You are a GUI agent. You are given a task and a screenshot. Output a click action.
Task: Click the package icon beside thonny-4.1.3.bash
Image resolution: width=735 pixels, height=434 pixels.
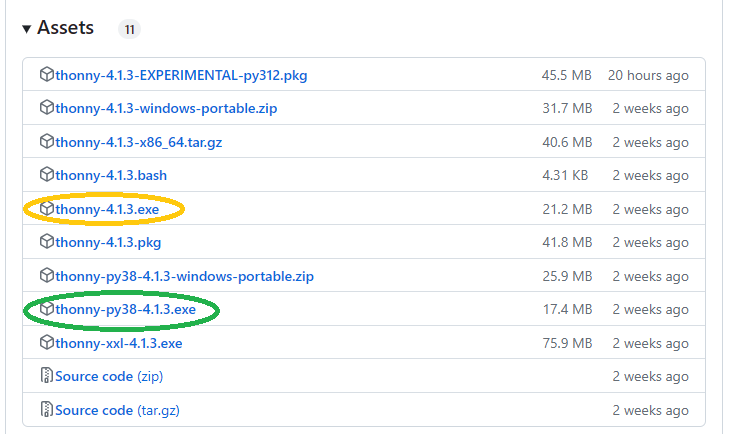[47, 175]
